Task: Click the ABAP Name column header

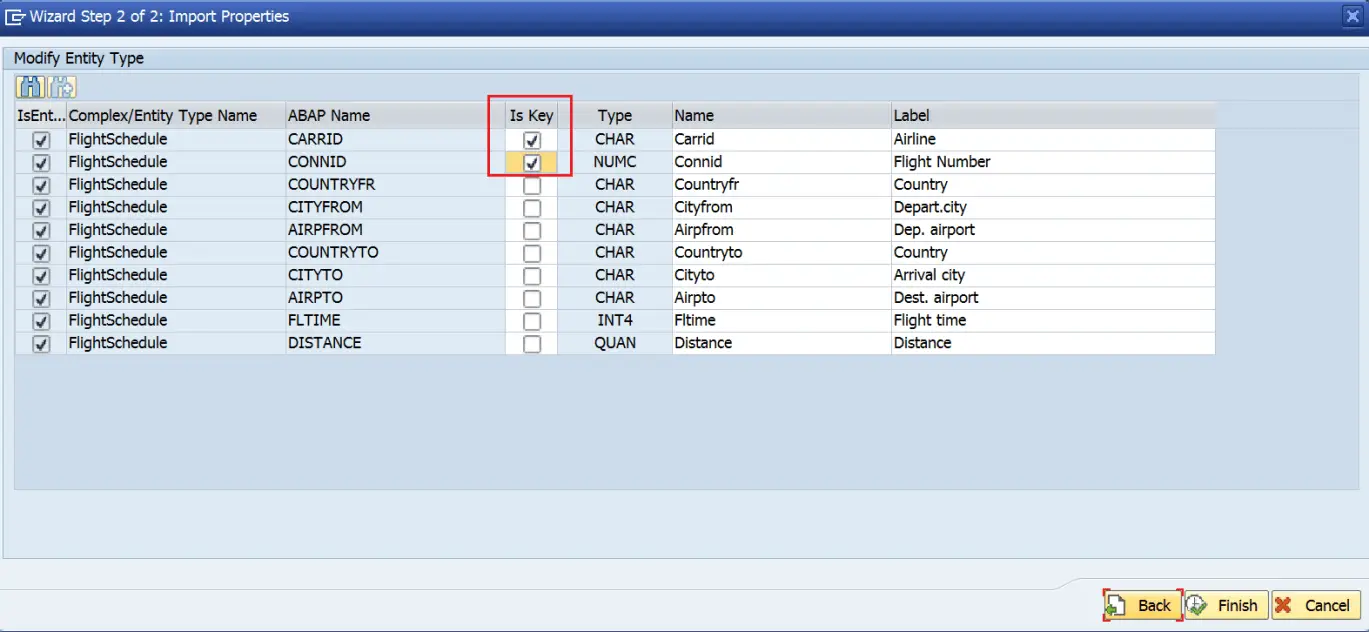Action: point(328,116)
